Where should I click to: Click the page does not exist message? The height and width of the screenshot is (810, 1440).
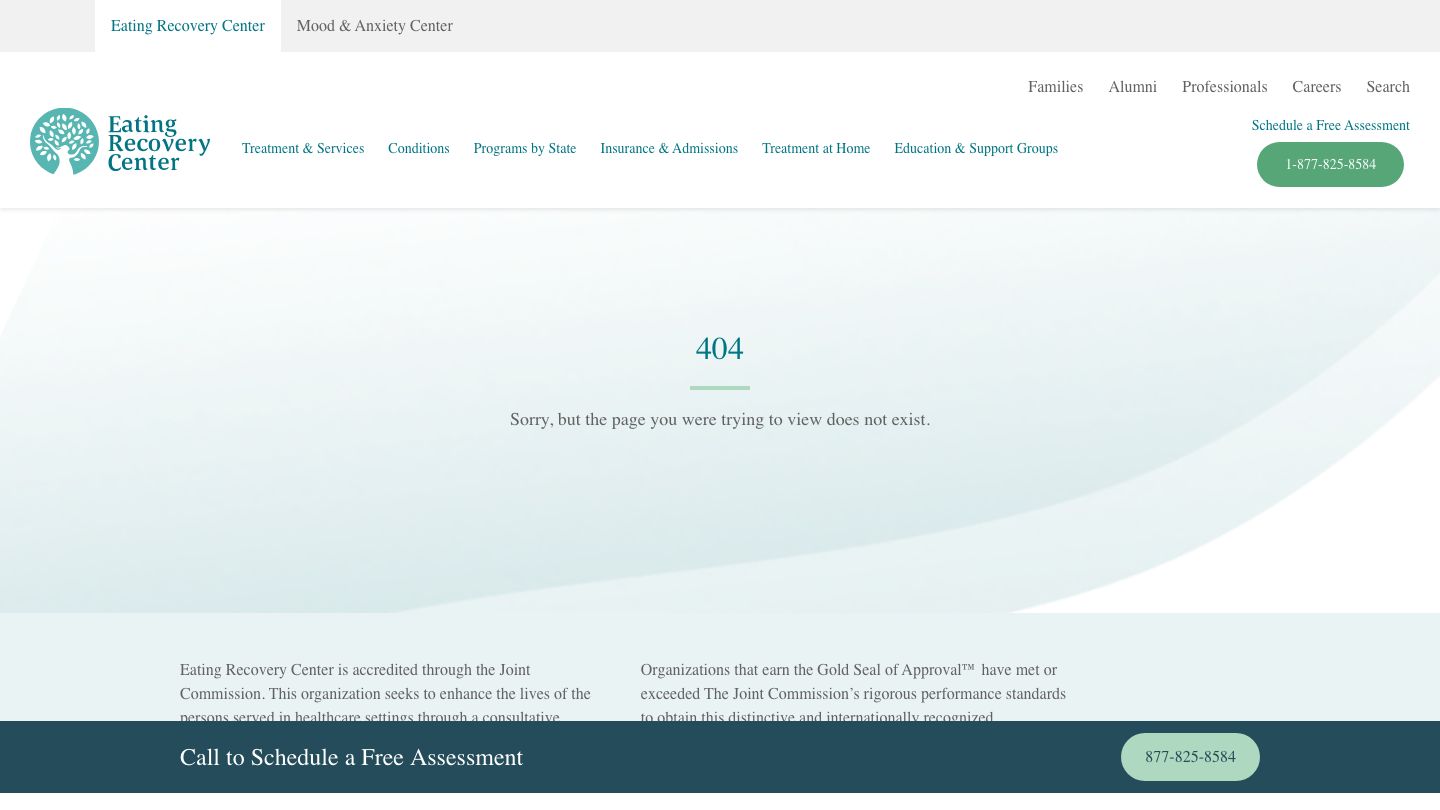720,420
